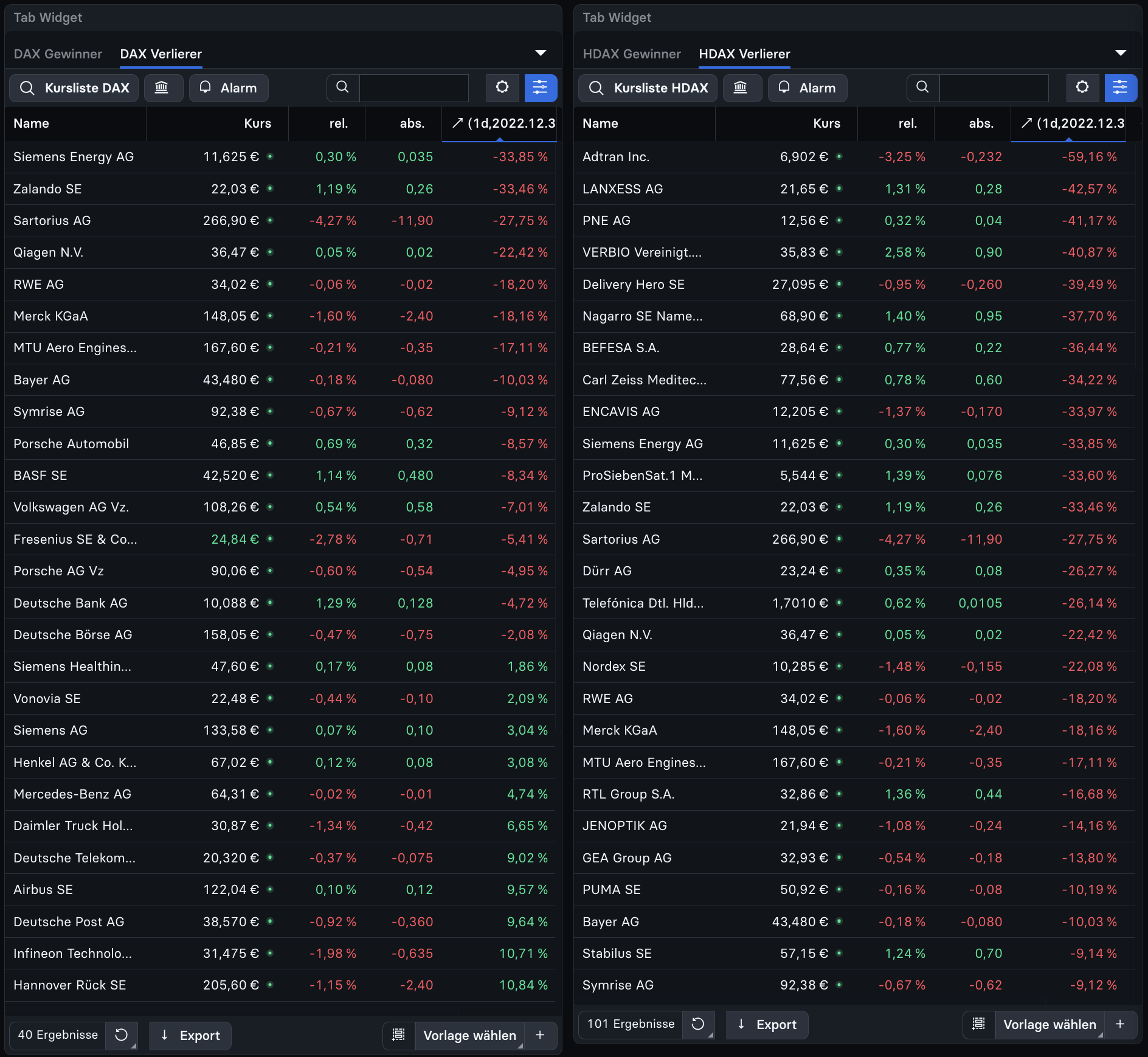This screenshot has height=1057, width=1148.
Task: Click the -59,16 % value for Adtran Inc.
Action: [x=1089, y=157]
